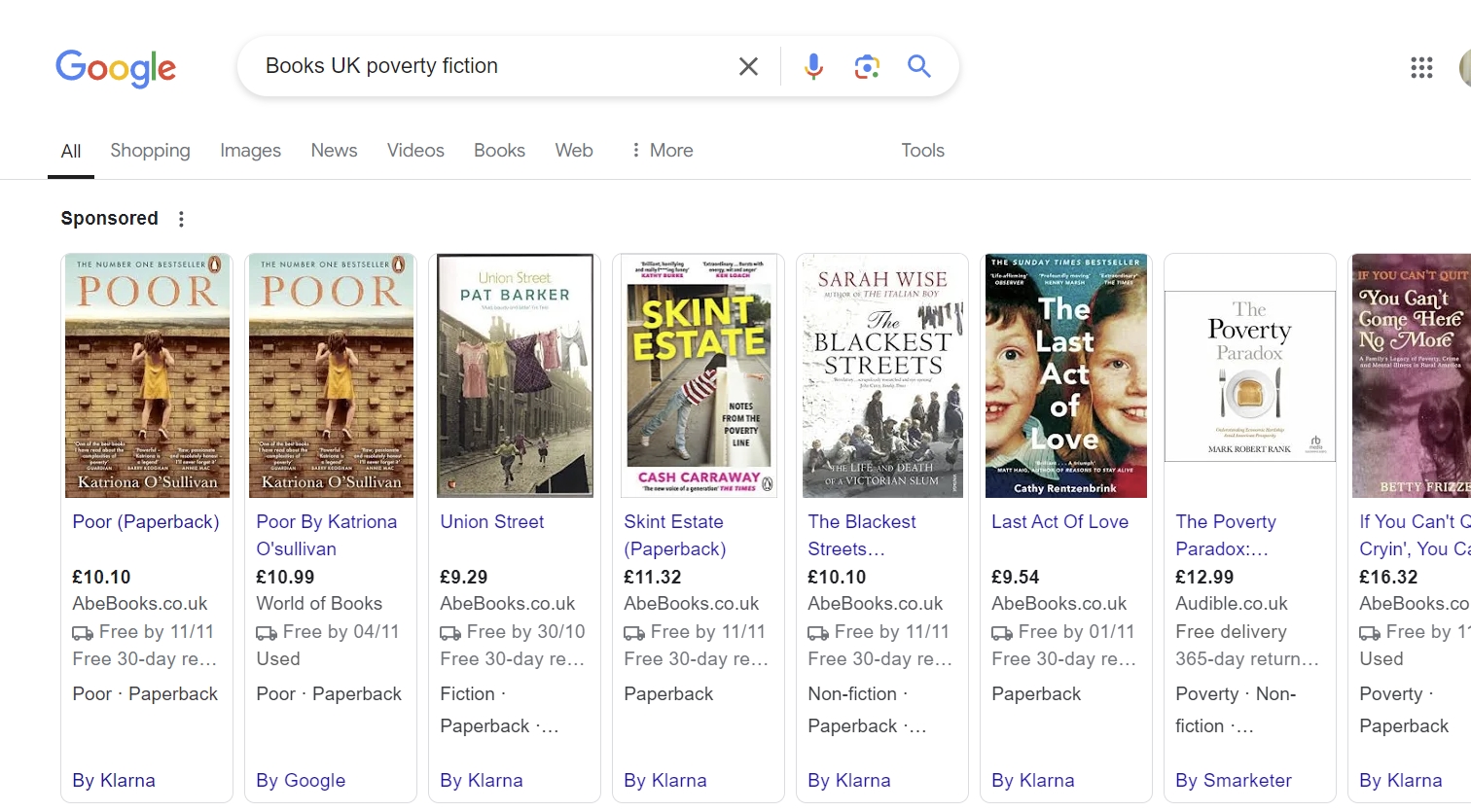
Task: Expand the search Tools panel
Action: (x=921, y=151)
